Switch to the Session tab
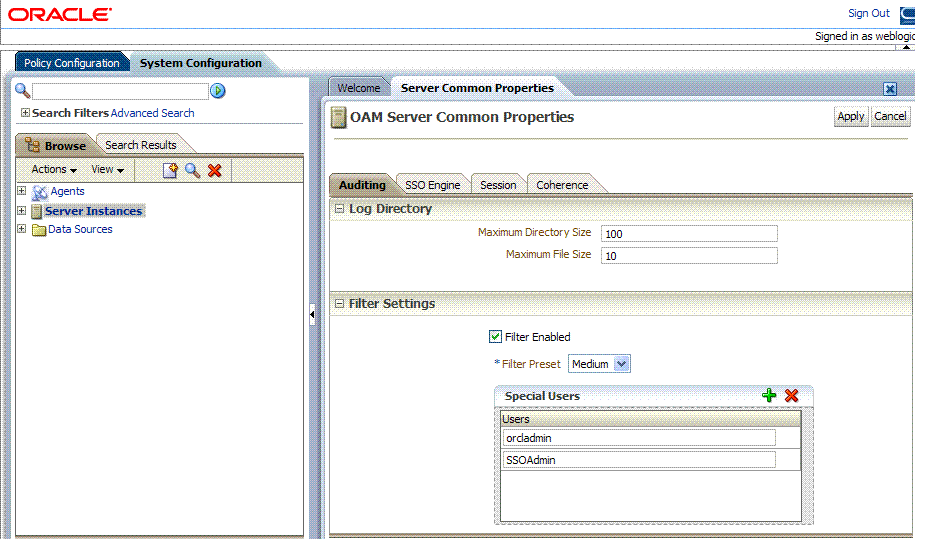This screenshot has width=943, height=555. (x=498, y=185)
